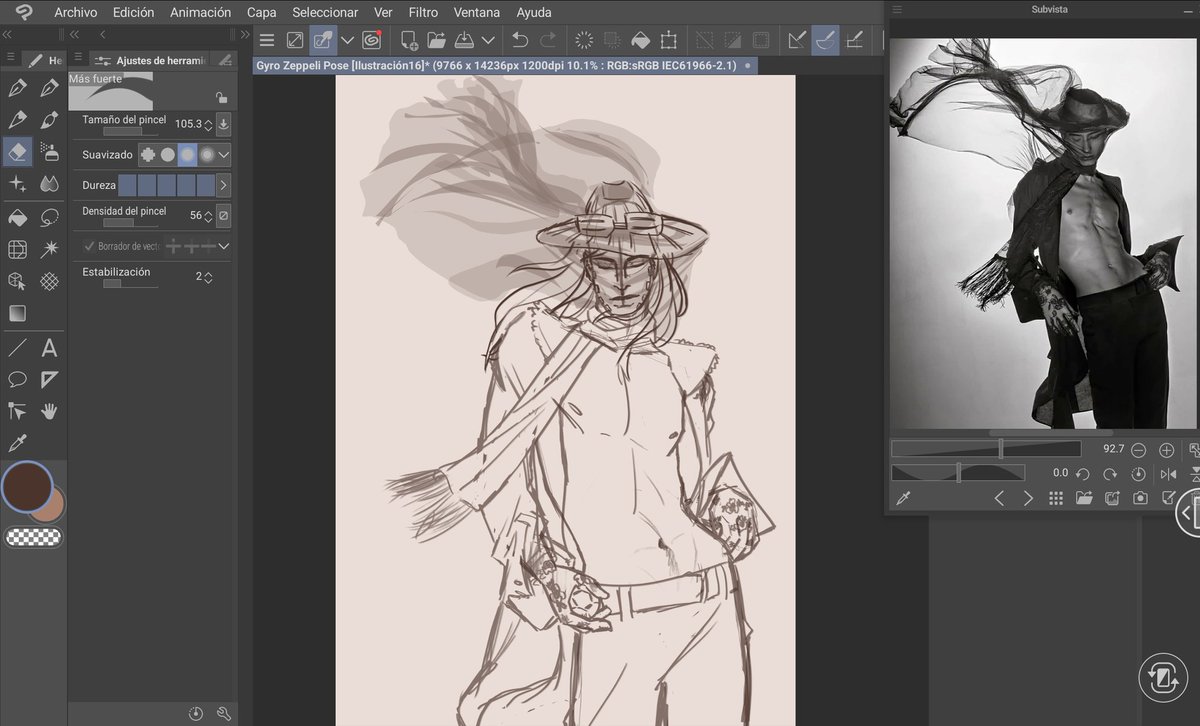
Task: Click Save icon in command bar
Action: pos(464,40)
